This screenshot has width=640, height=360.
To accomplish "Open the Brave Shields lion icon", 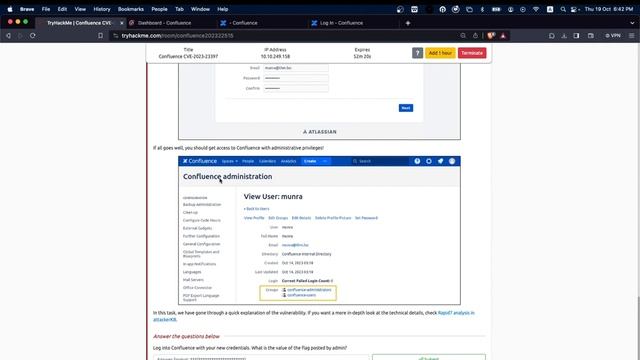I will click(491, 36).
